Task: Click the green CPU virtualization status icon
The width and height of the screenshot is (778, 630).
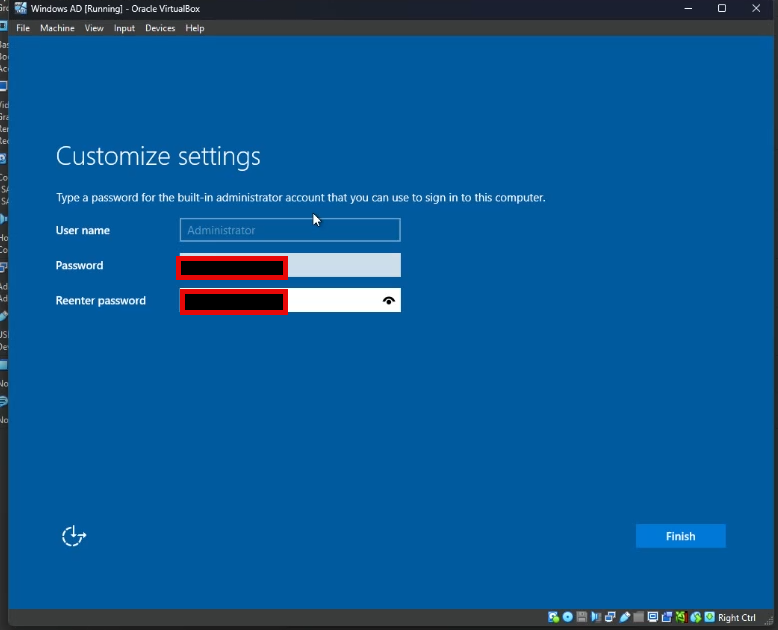Action: coord(681,617)
